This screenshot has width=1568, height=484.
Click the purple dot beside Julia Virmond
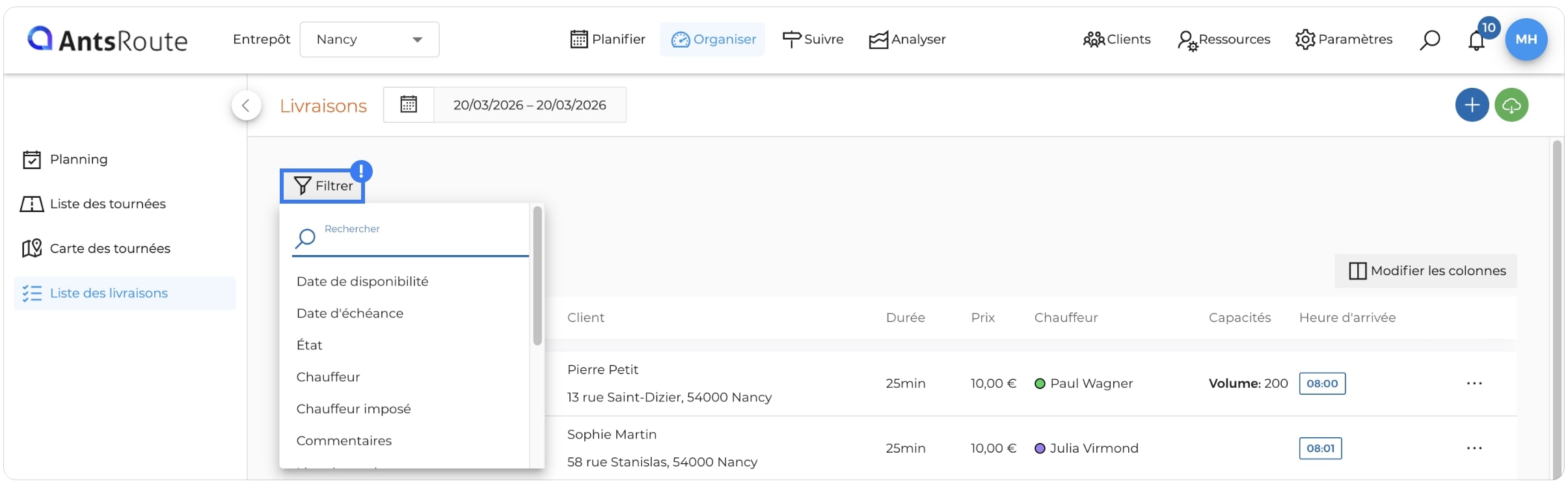1040,448
